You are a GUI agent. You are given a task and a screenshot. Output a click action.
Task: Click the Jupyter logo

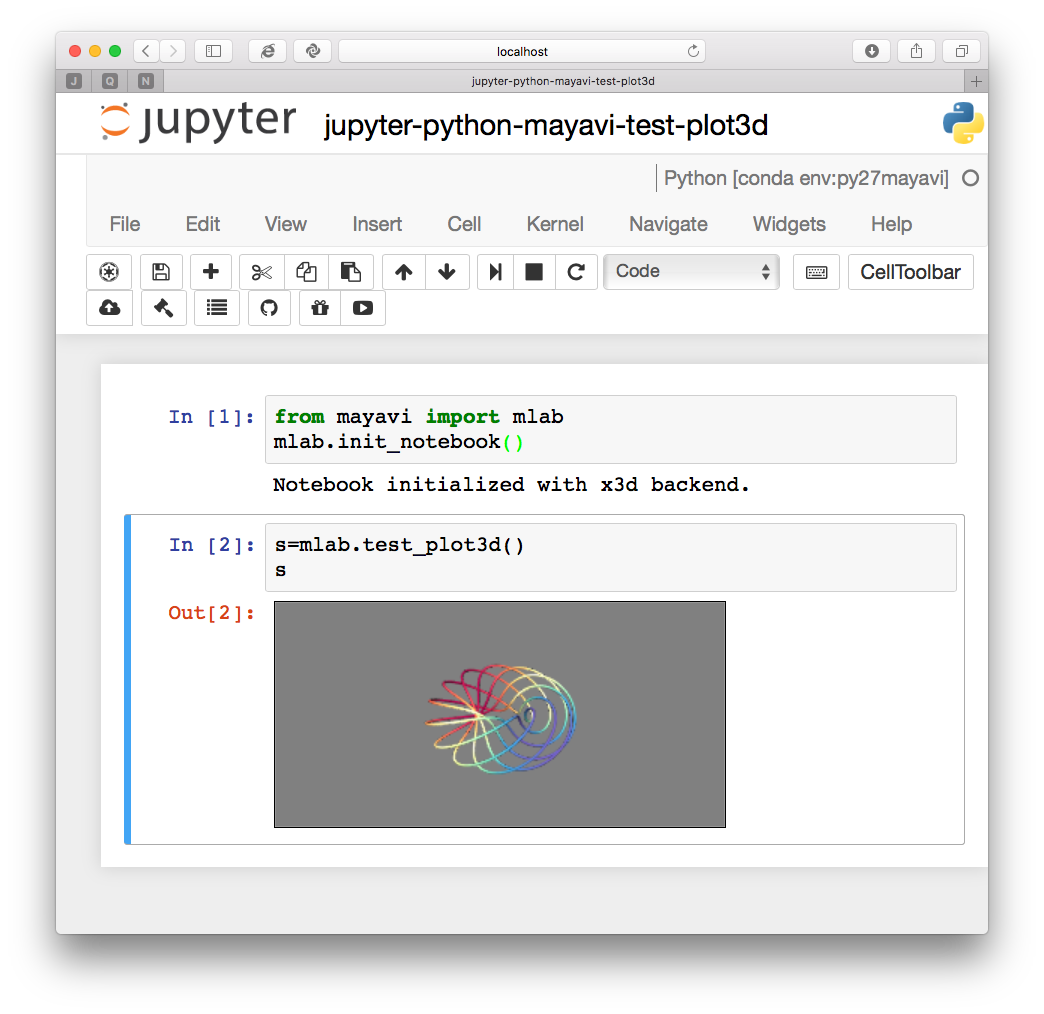pyautogui.click(x=198, y=123)
